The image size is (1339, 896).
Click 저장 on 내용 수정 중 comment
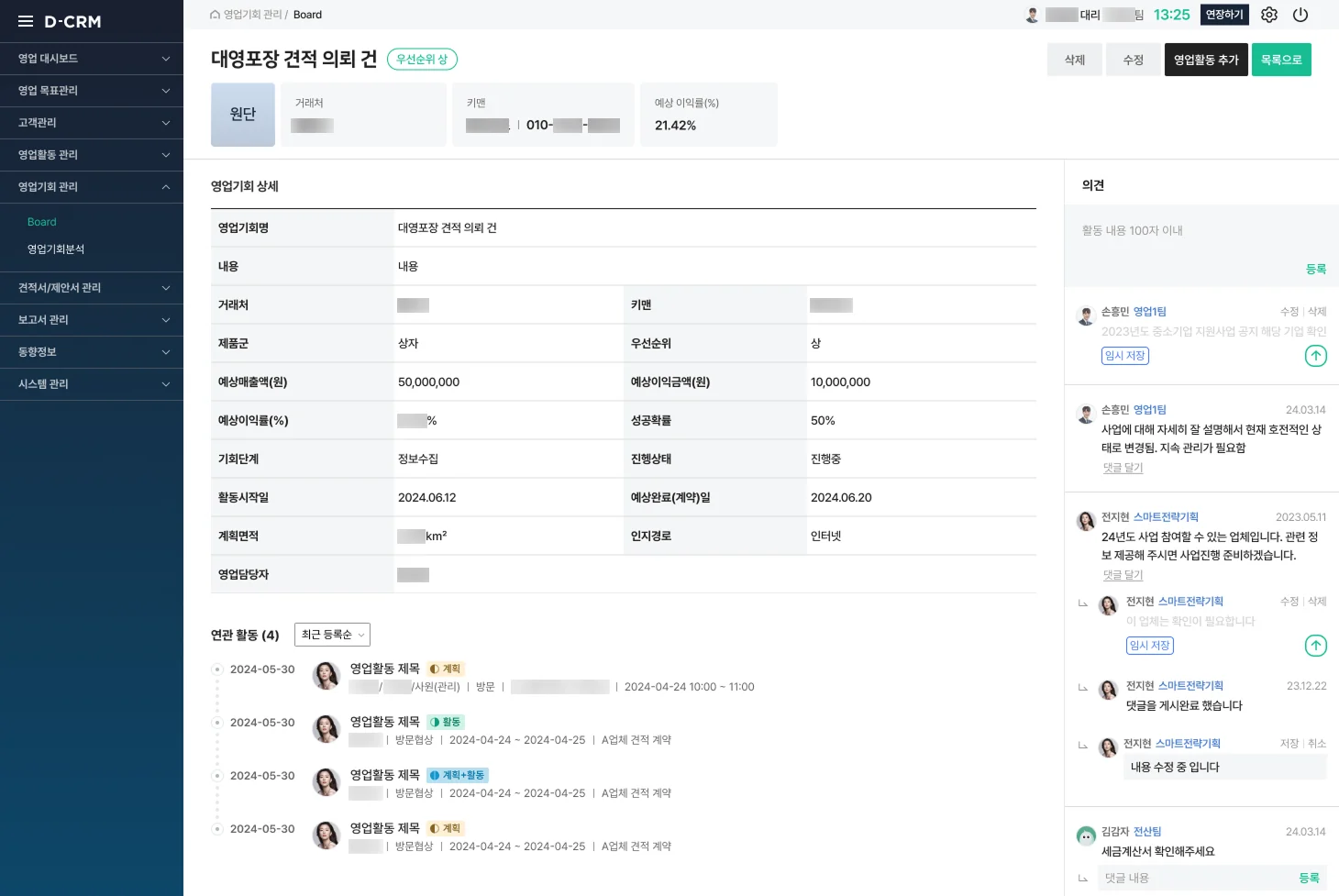(x=1289, y=744)
